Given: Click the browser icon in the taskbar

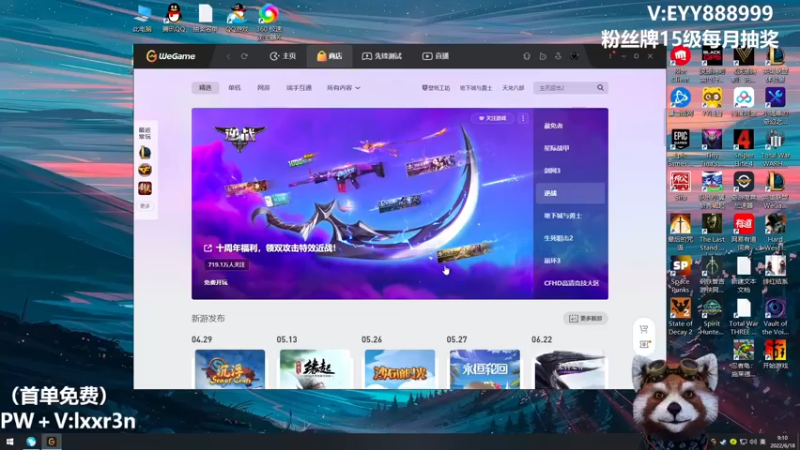Looking at the screenshot, I should [31, 442].
